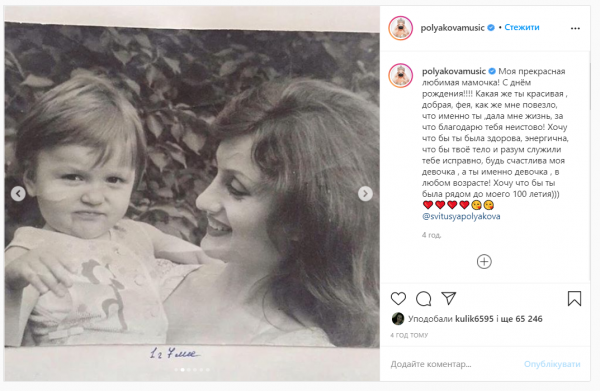Viewport: 600px width, 391px height.
Task: Click the caption author avatar
Action: click(401, 76)
